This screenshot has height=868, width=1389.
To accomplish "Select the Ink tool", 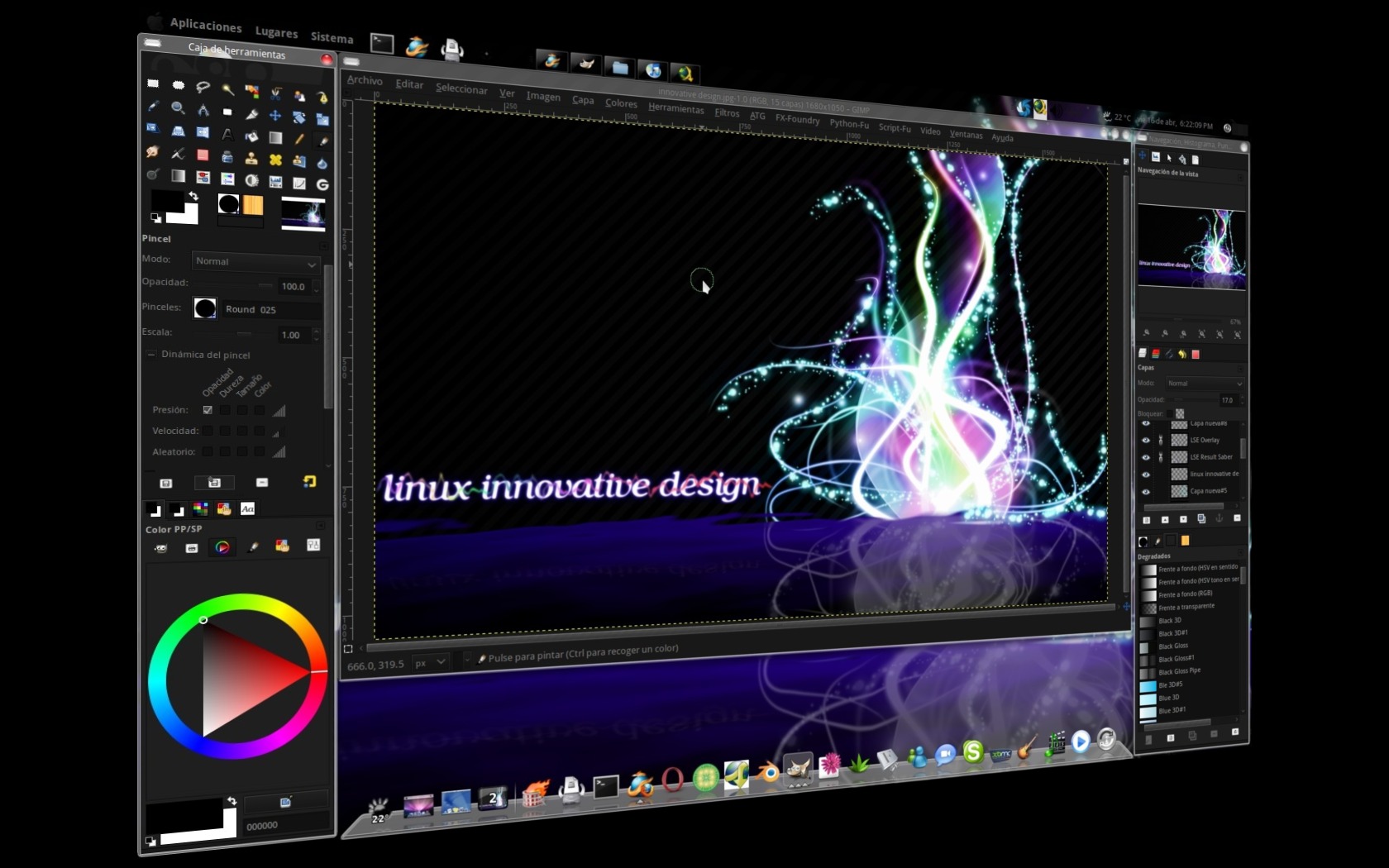I will pyautogui.click(x=227, y=156).
